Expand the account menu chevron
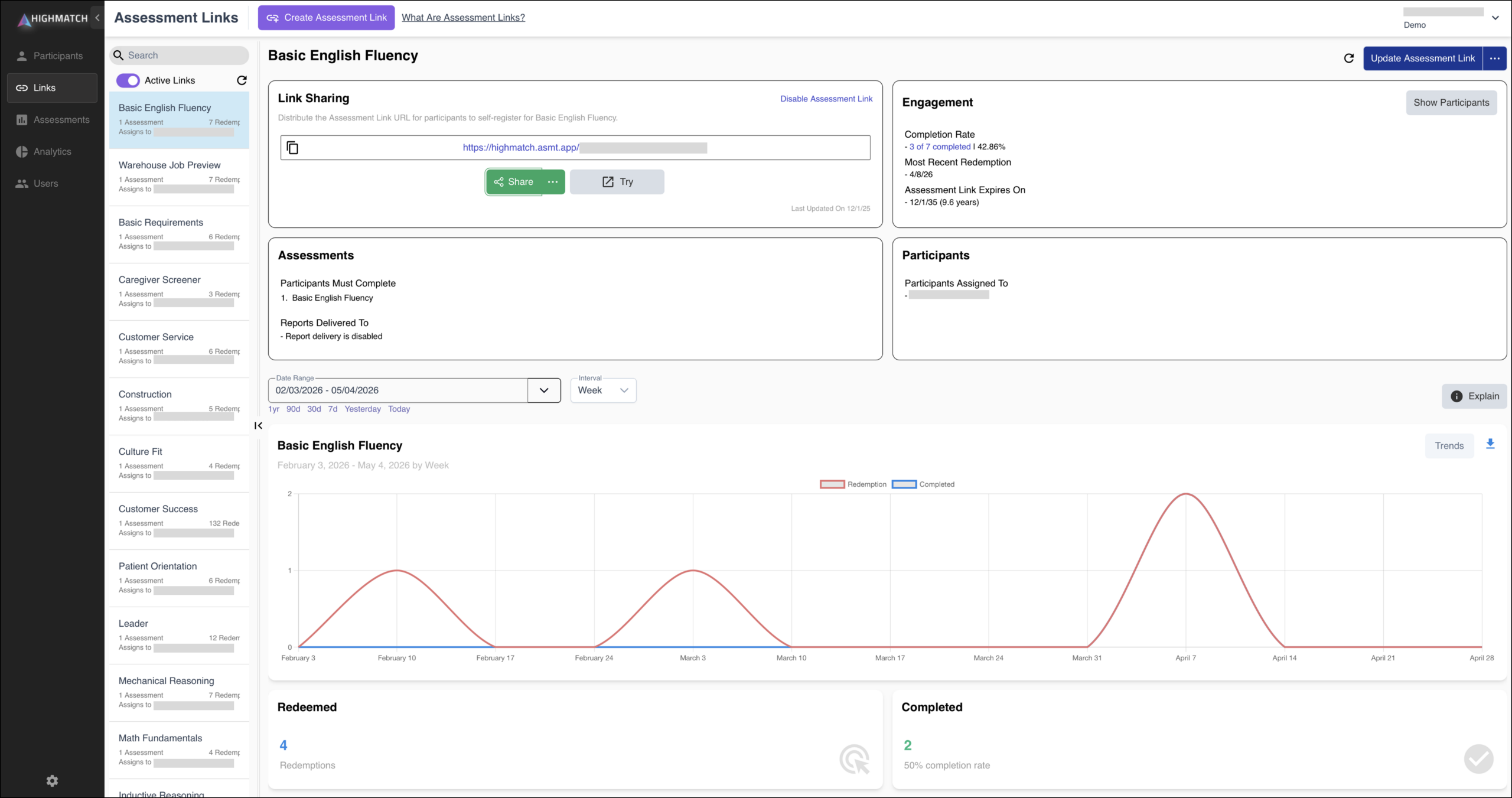This screenshot has height=798, width=1512. 1495,18
